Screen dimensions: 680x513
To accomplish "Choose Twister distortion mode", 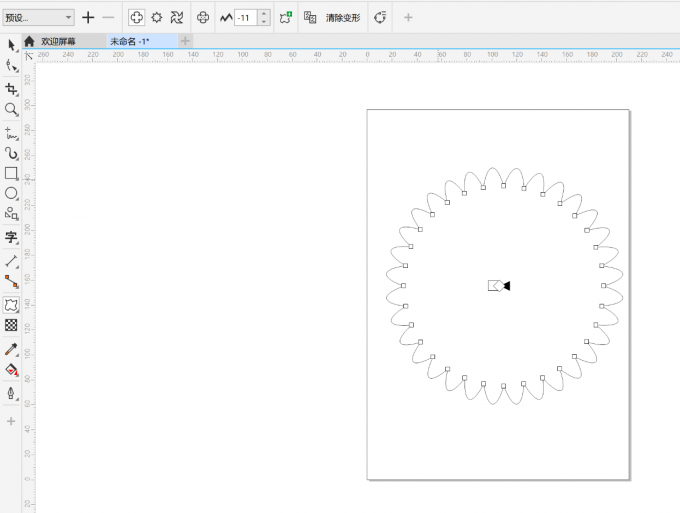I will (177, 17).
